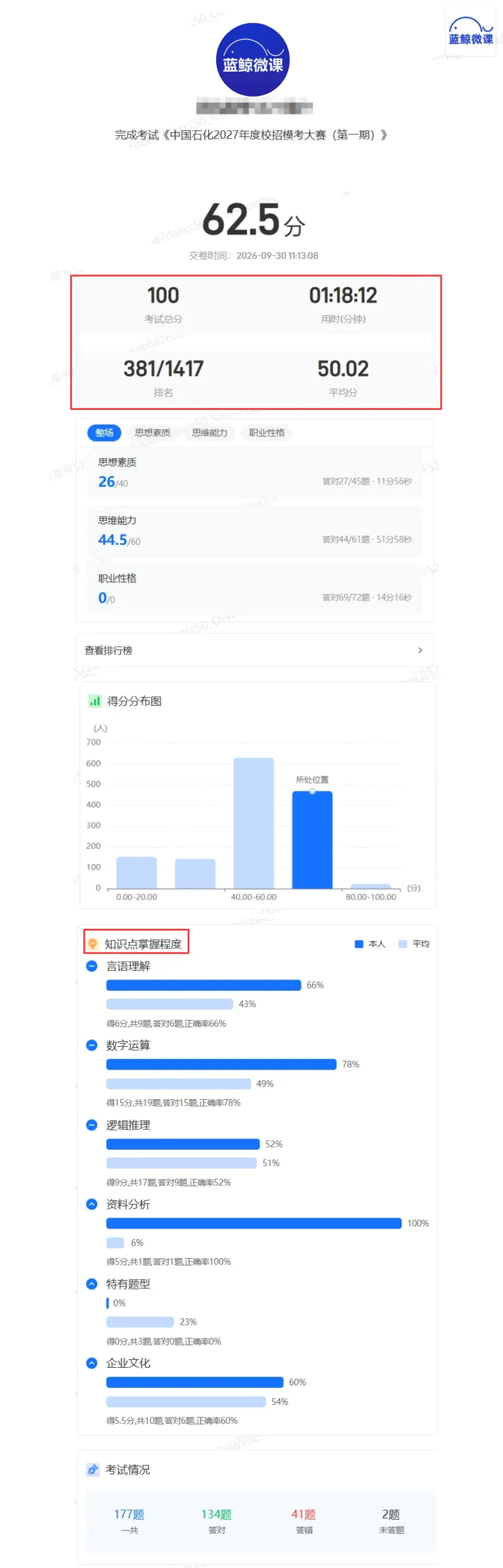Click the 381/1417 ranking value
The width and height of the screenshot is (503, 1568).
tap(163, 368)
